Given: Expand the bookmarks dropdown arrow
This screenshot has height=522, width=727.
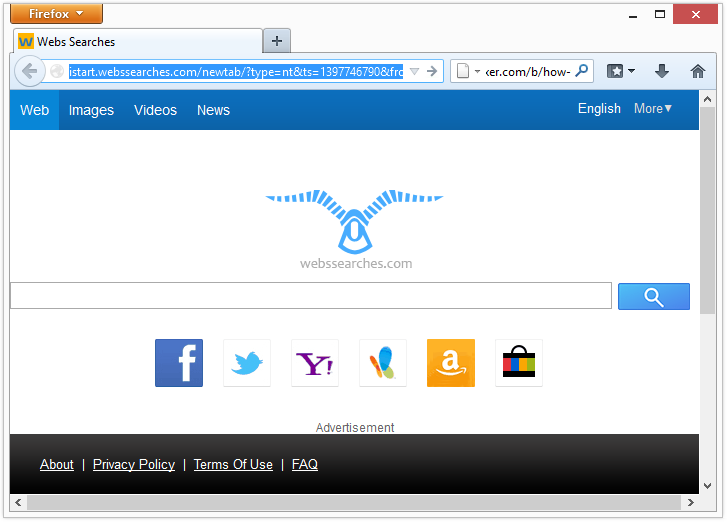Looking at the screenshot, I should click(631, 71).
